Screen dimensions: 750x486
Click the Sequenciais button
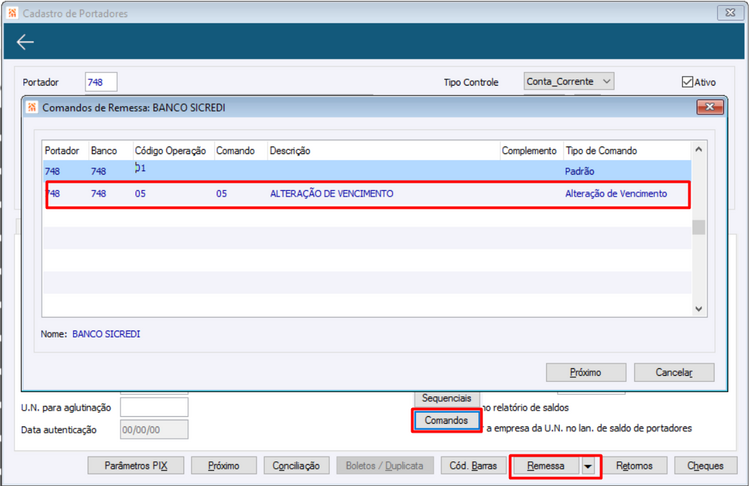(x=446, y=398)
